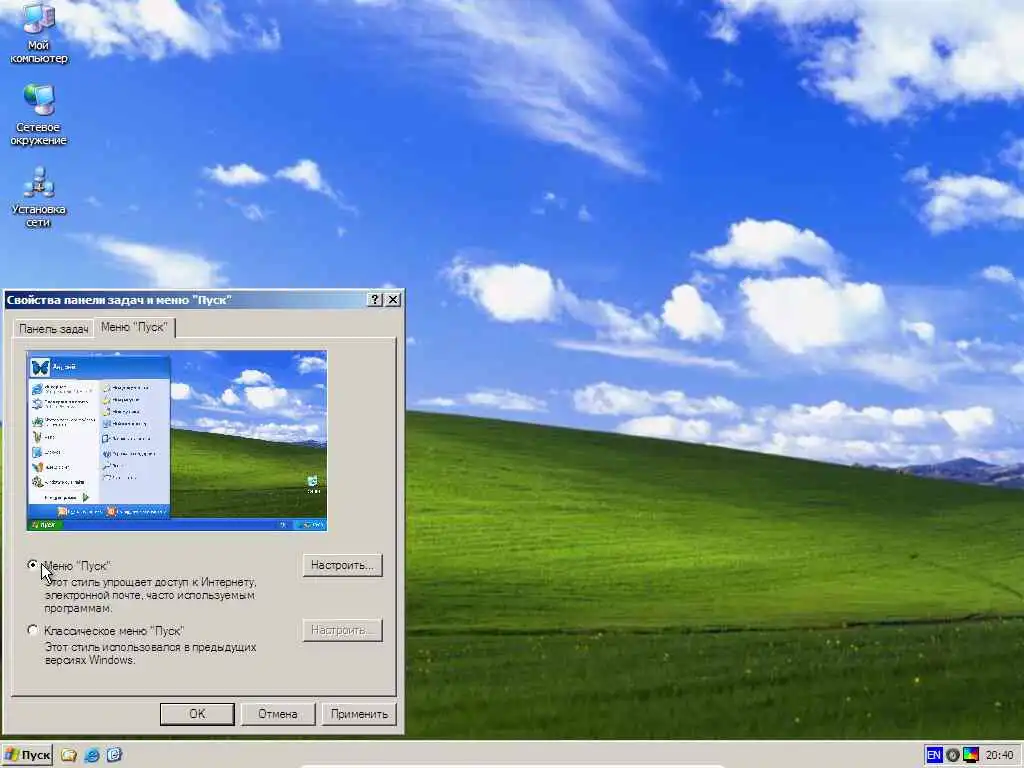
Task: Switch to the Меню "Пуск" tab
Action: point(135,327)
